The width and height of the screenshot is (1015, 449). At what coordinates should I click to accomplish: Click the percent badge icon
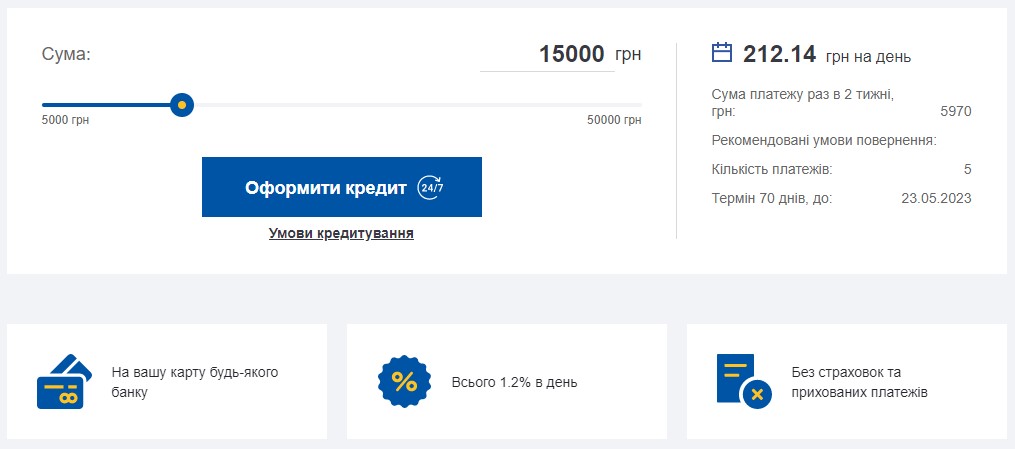coord(404,382)
